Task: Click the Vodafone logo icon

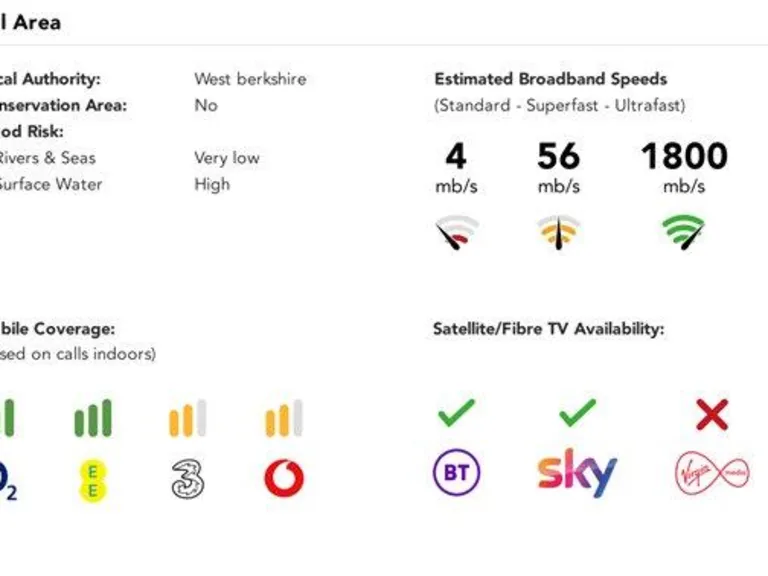Action: tap(284, 478)
